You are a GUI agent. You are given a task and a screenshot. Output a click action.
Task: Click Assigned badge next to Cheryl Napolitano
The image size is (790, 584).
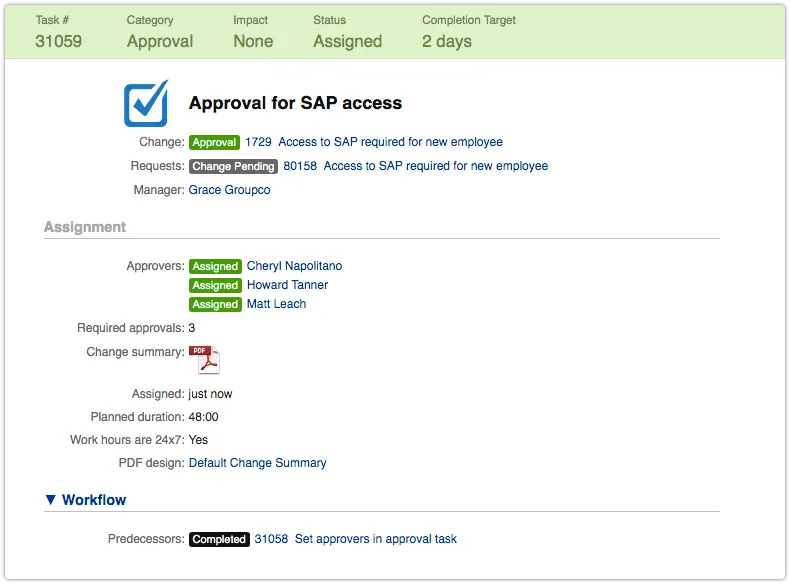[215, 267]
